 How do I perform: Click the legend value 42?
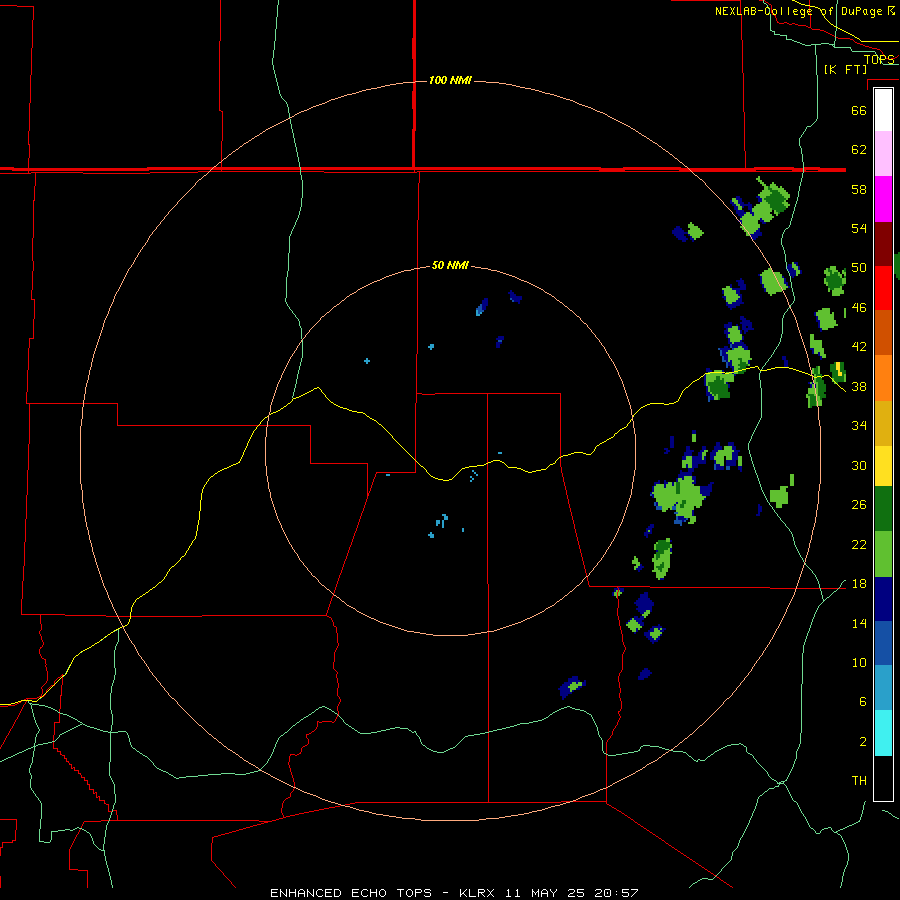point(859,346)
